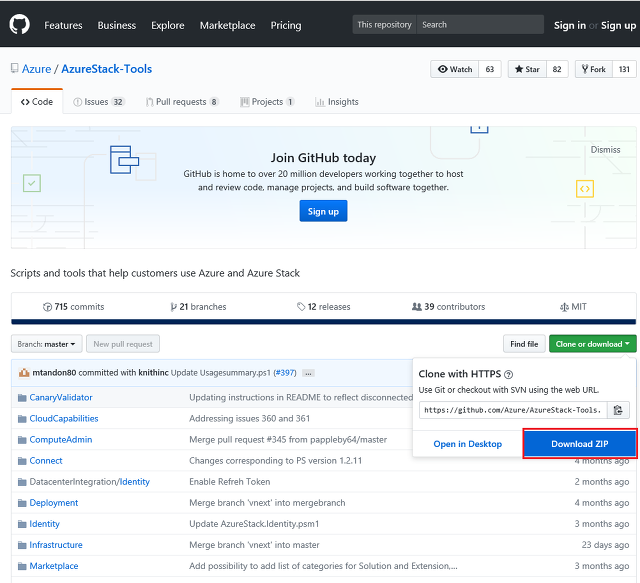Click the ComputeAdmin folder icon

[22, 440]
